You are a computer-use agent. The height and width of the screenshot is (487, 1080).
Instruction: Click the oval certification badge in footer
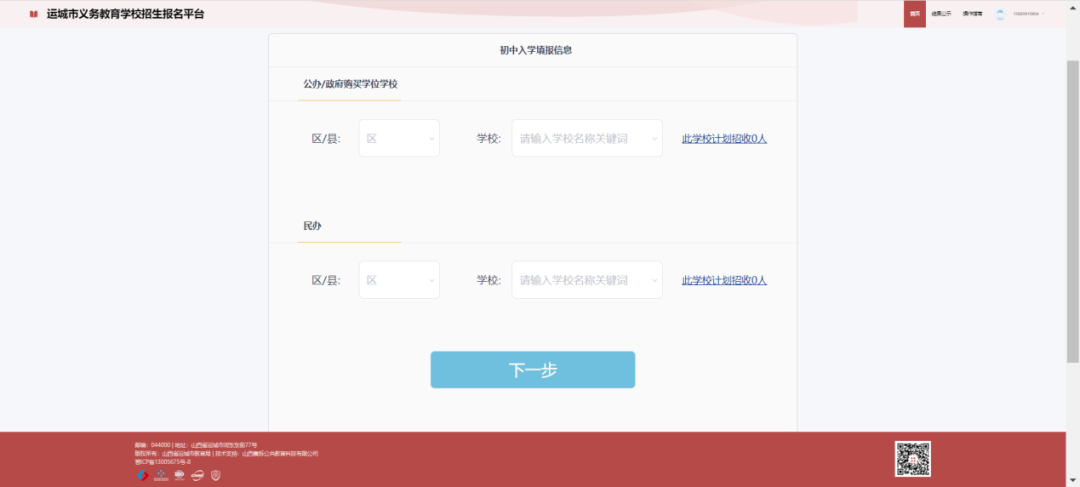click(197, 474)
